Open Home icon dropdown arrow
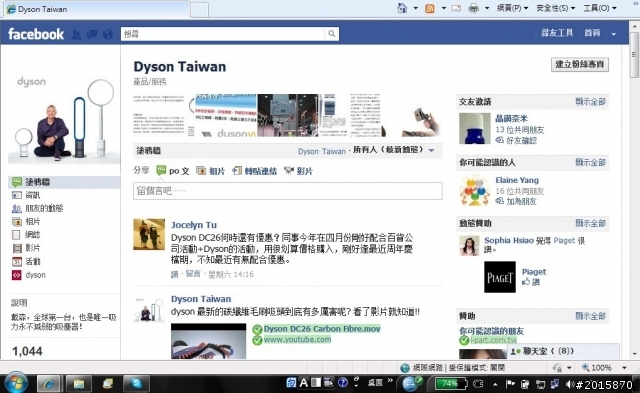Viewport: 640px width, 393px height. (416, 8)
